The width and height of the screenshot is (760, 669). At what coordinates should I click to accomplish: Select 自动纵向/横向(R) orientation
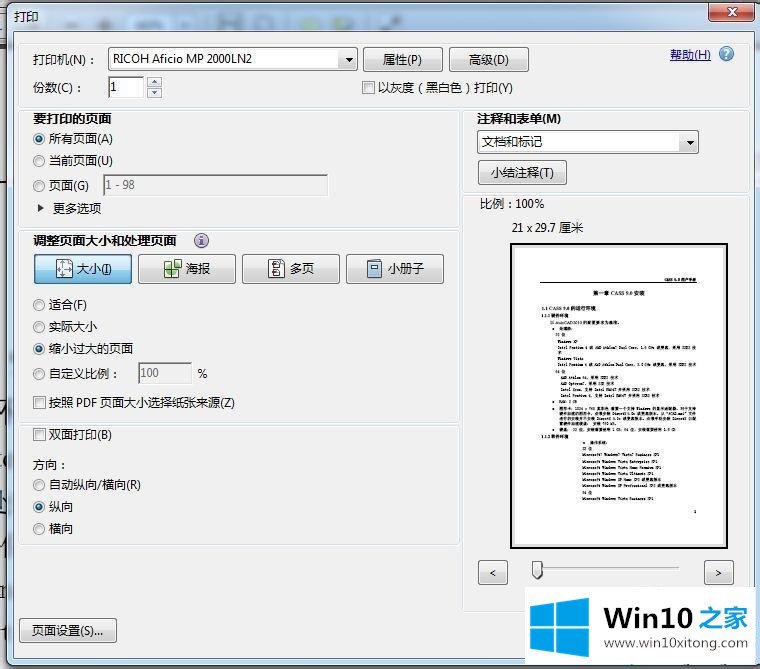pyautogui.click(x=39, y=485)
